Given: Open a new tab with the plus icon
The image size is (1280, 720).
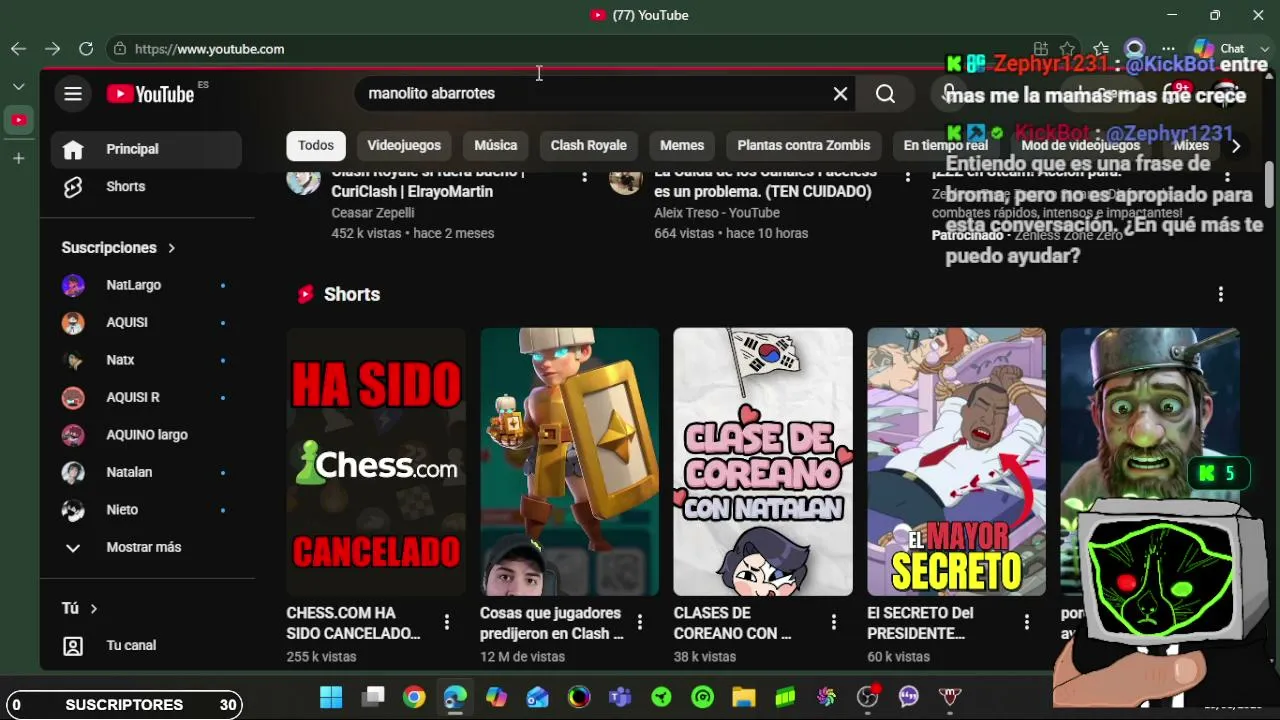Looking at the screenshot, I should click(x=18, y=158).
